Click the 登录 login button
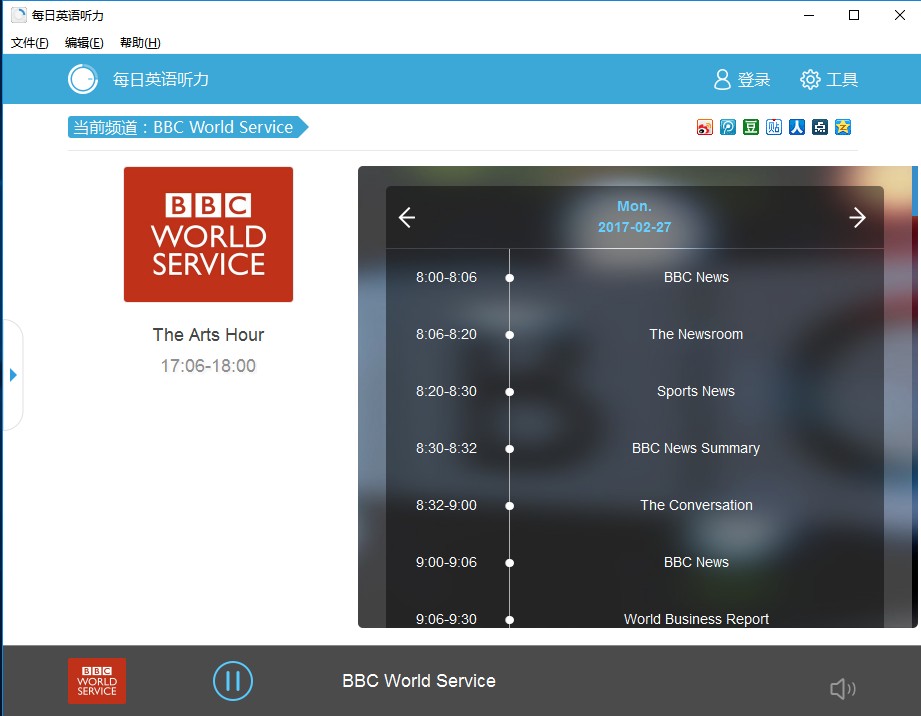The width and height of the screenshot is (921, 716). [742, 80]
